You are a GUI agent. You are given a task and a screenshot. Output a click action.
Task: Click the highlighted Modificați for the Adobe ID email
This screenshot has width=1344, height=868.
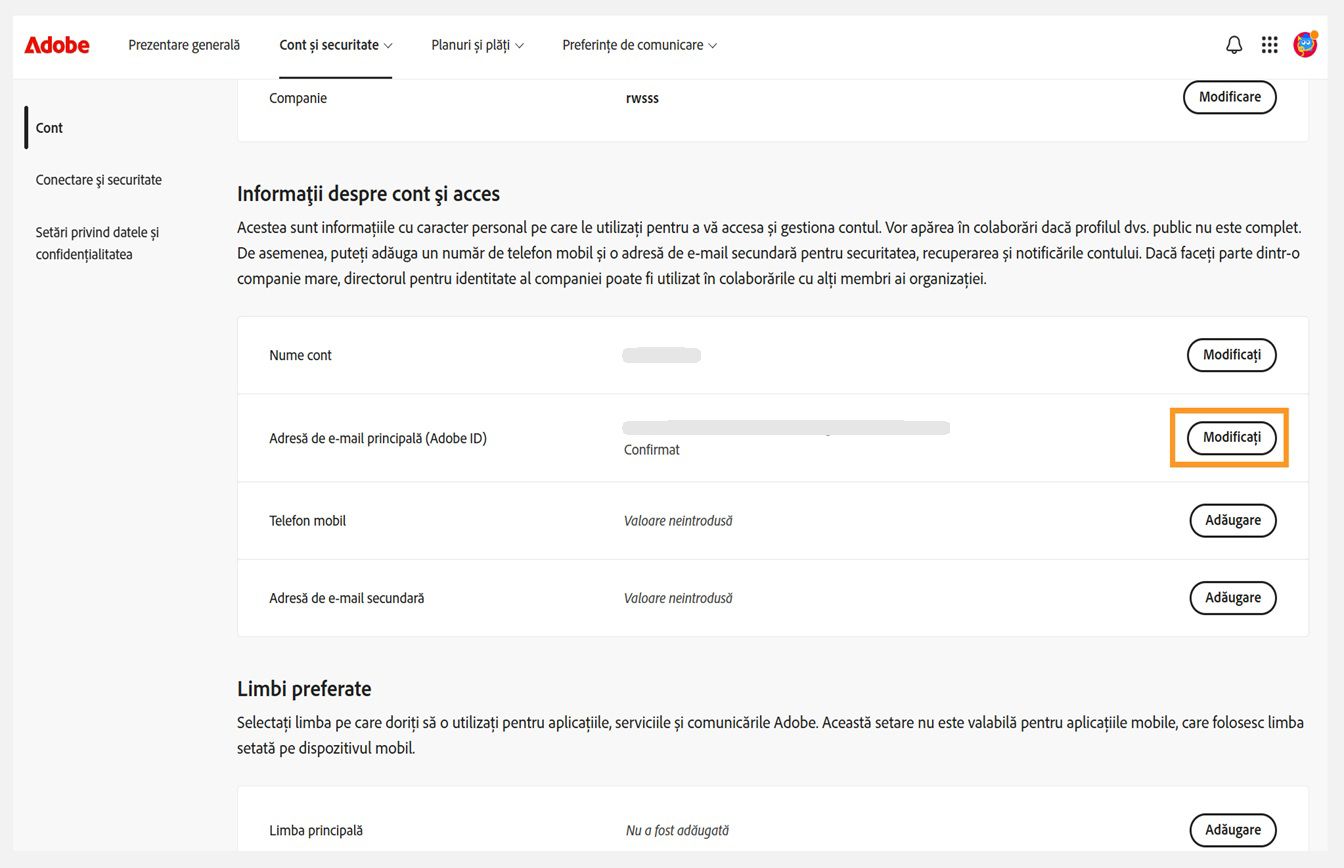(x=1231, y=437)
